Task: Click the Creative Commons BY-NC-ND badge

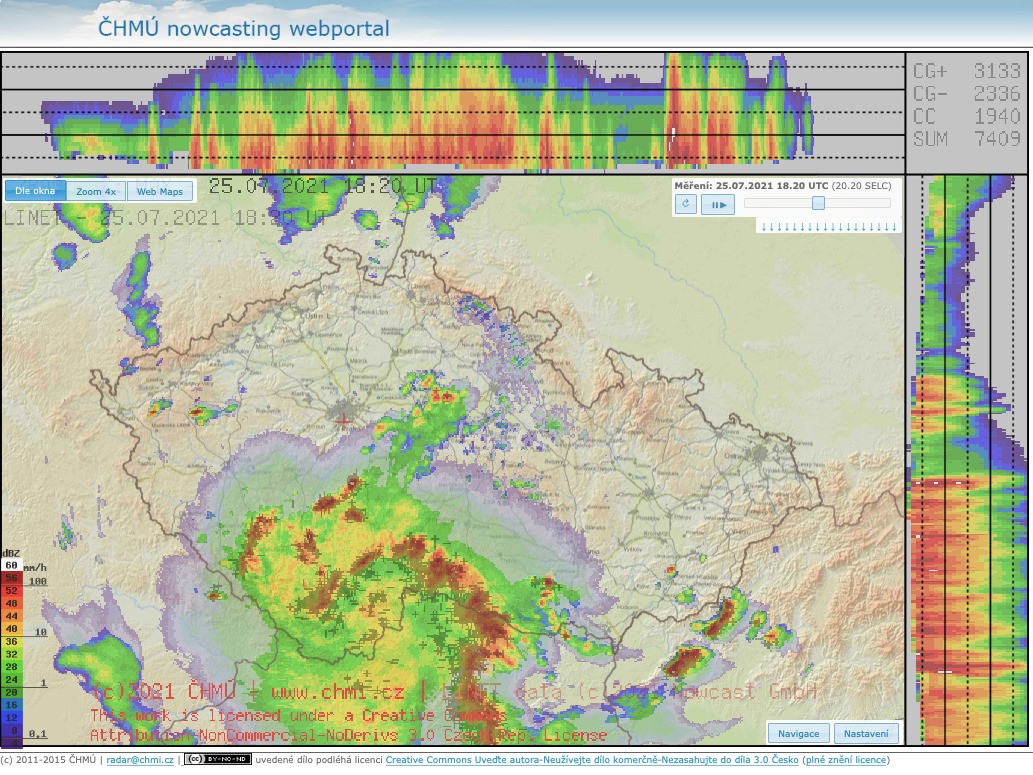Action: pos(217,759)
